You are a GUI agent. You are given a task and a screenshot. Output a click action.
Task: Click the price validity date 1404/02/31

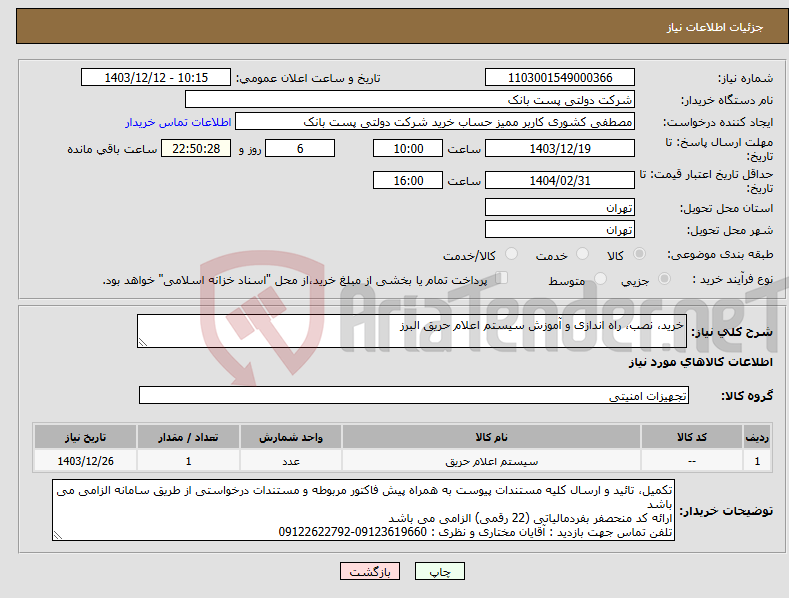tap(560, 180)
